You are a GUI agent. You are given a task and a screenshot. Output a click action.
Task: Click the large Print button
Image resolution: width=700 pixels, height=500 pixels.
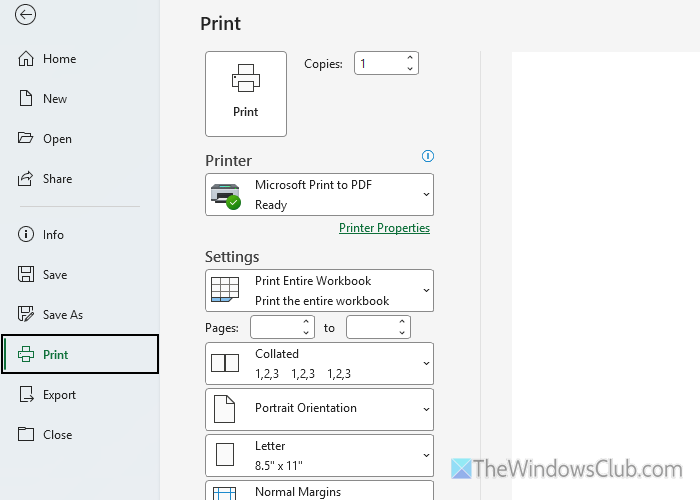coord(246,94)
